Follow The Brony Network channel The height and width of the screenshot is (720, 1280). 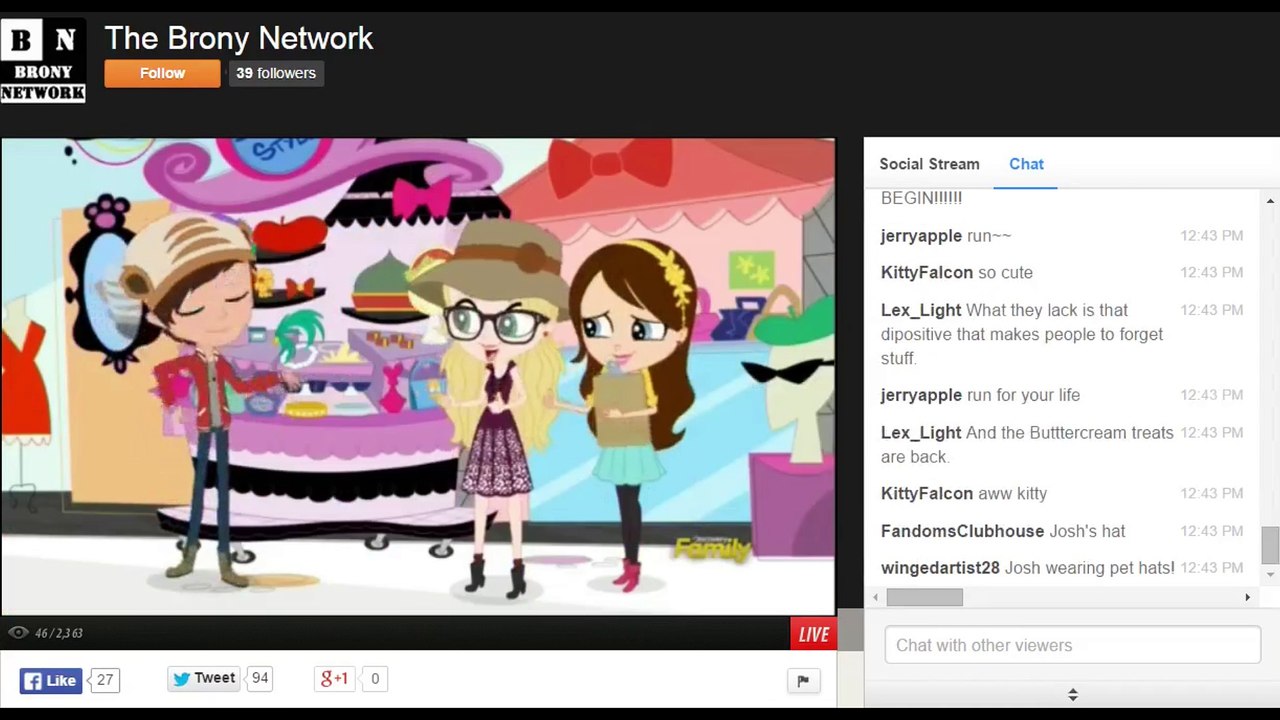162,73
